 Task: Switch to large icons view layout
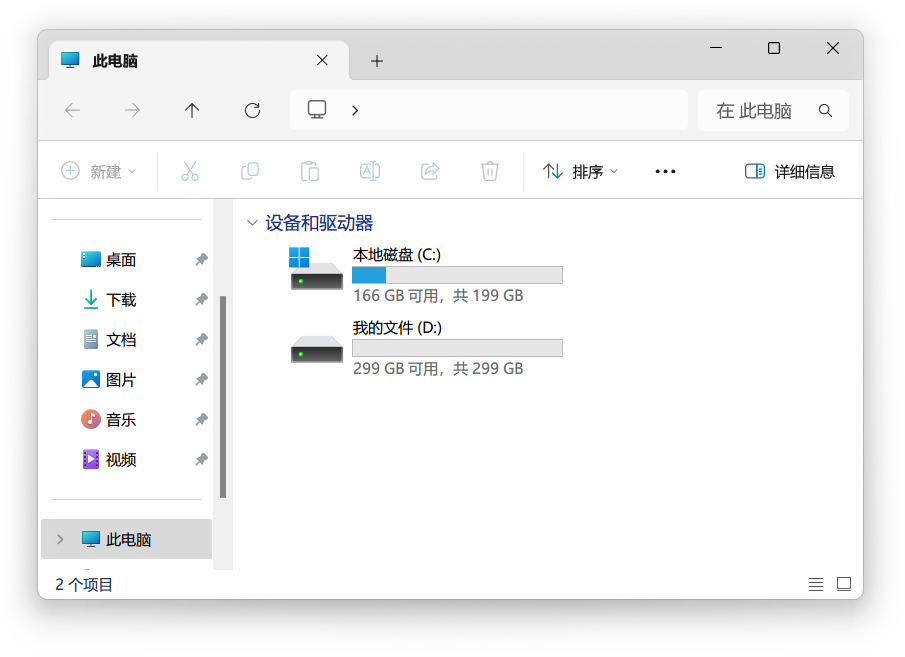(844, 584)
